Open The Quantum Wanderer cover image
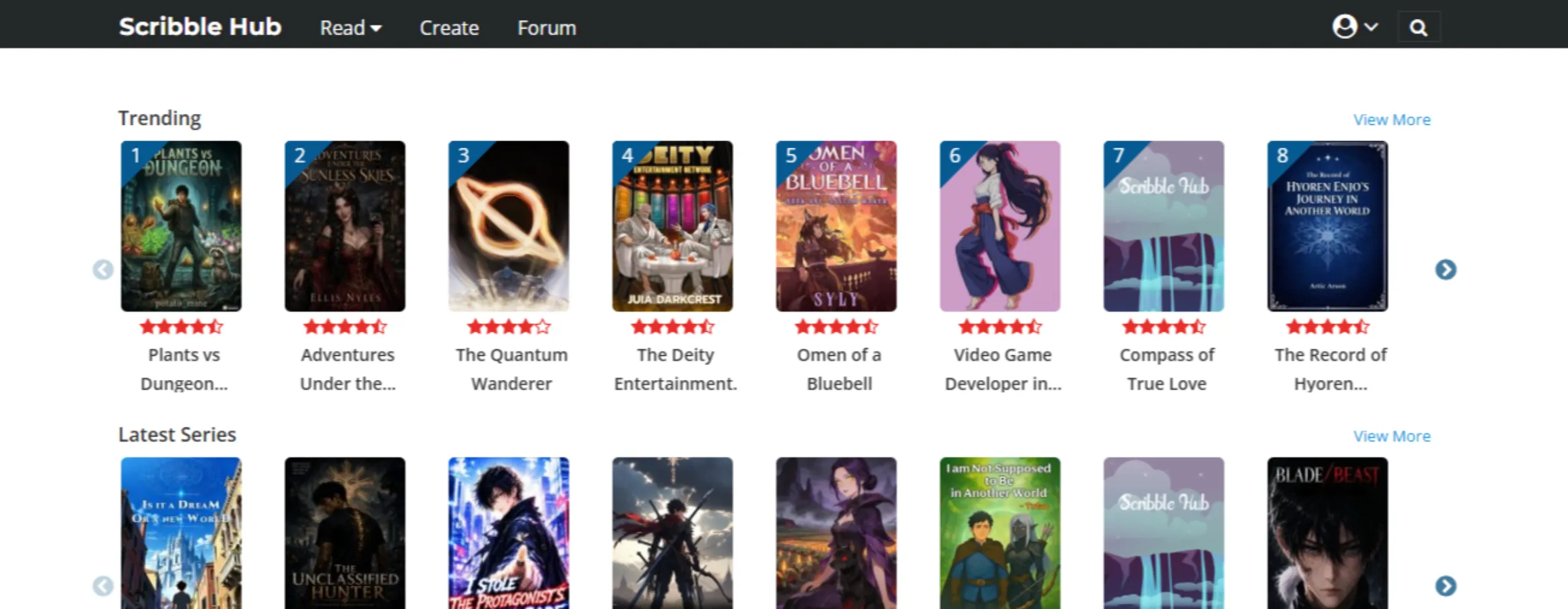The height and width of the screenshot is (609, 1568). pyautogui.click(x=509, y=226)
